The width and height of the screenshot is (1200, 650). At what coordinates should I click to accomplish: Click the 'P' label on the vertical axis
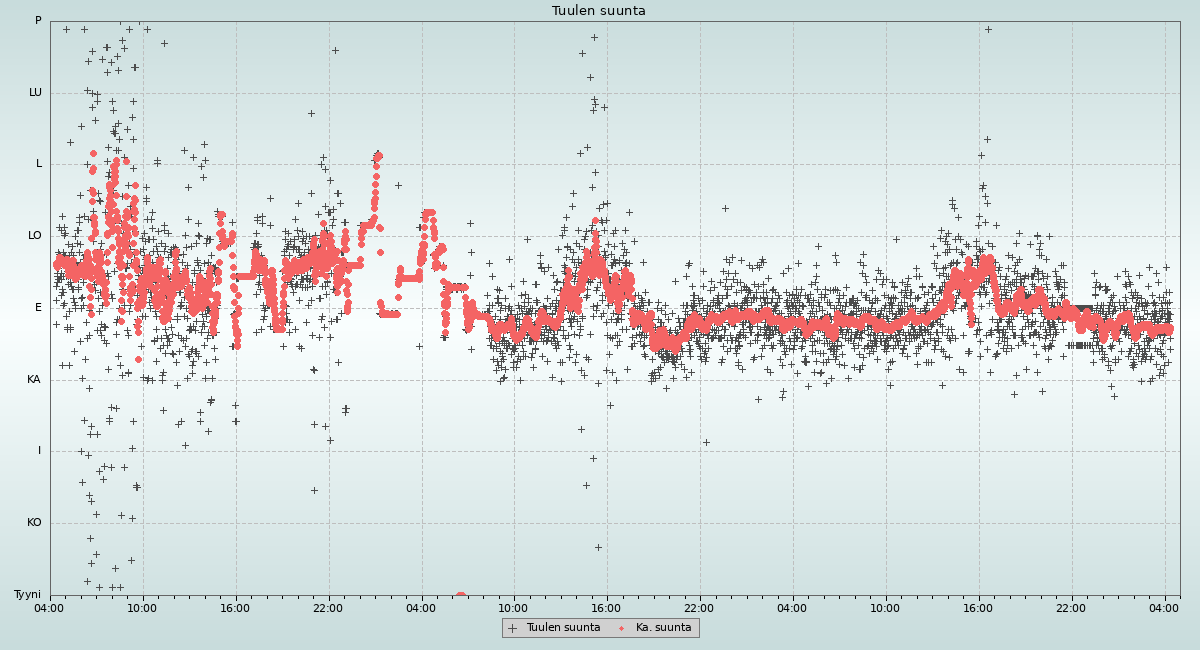[x=38, y=21]
